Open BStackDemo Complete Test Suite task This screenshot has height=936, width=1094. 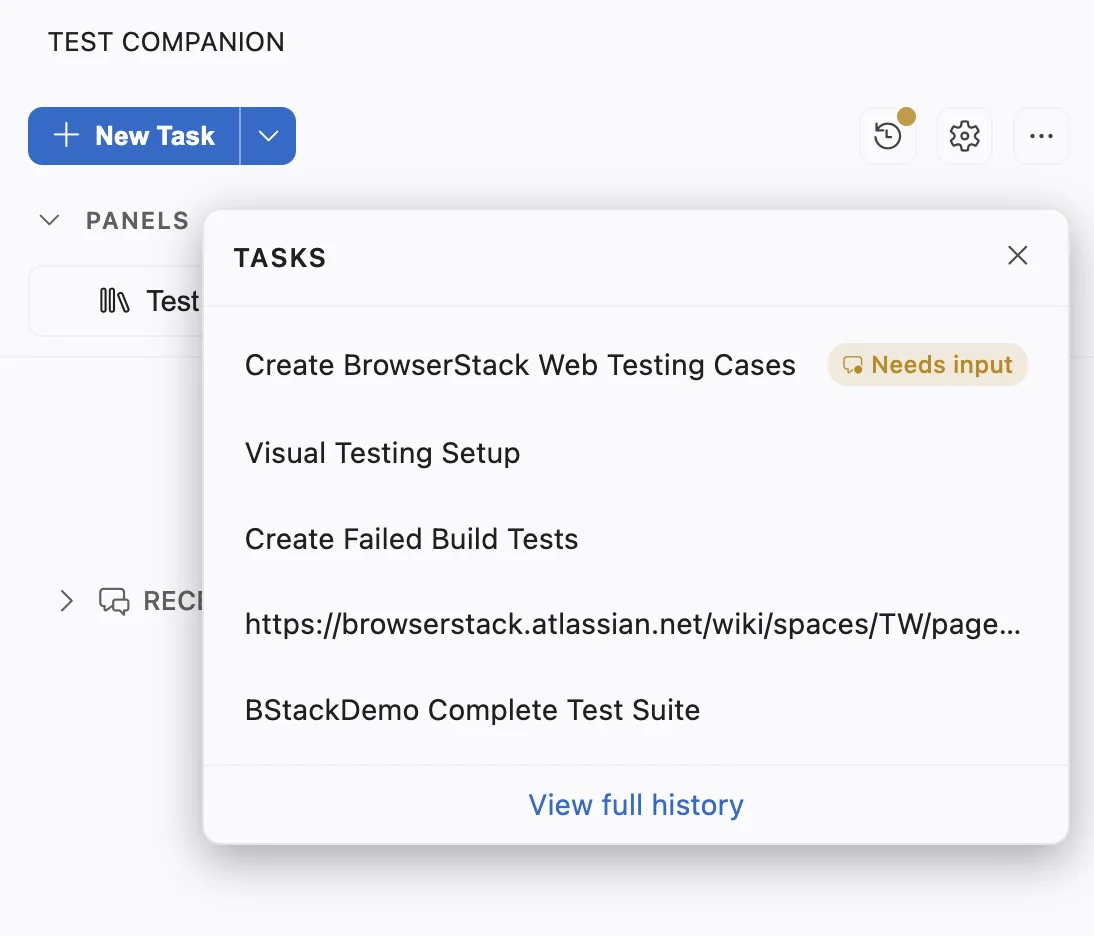click(x=472, y=710)
